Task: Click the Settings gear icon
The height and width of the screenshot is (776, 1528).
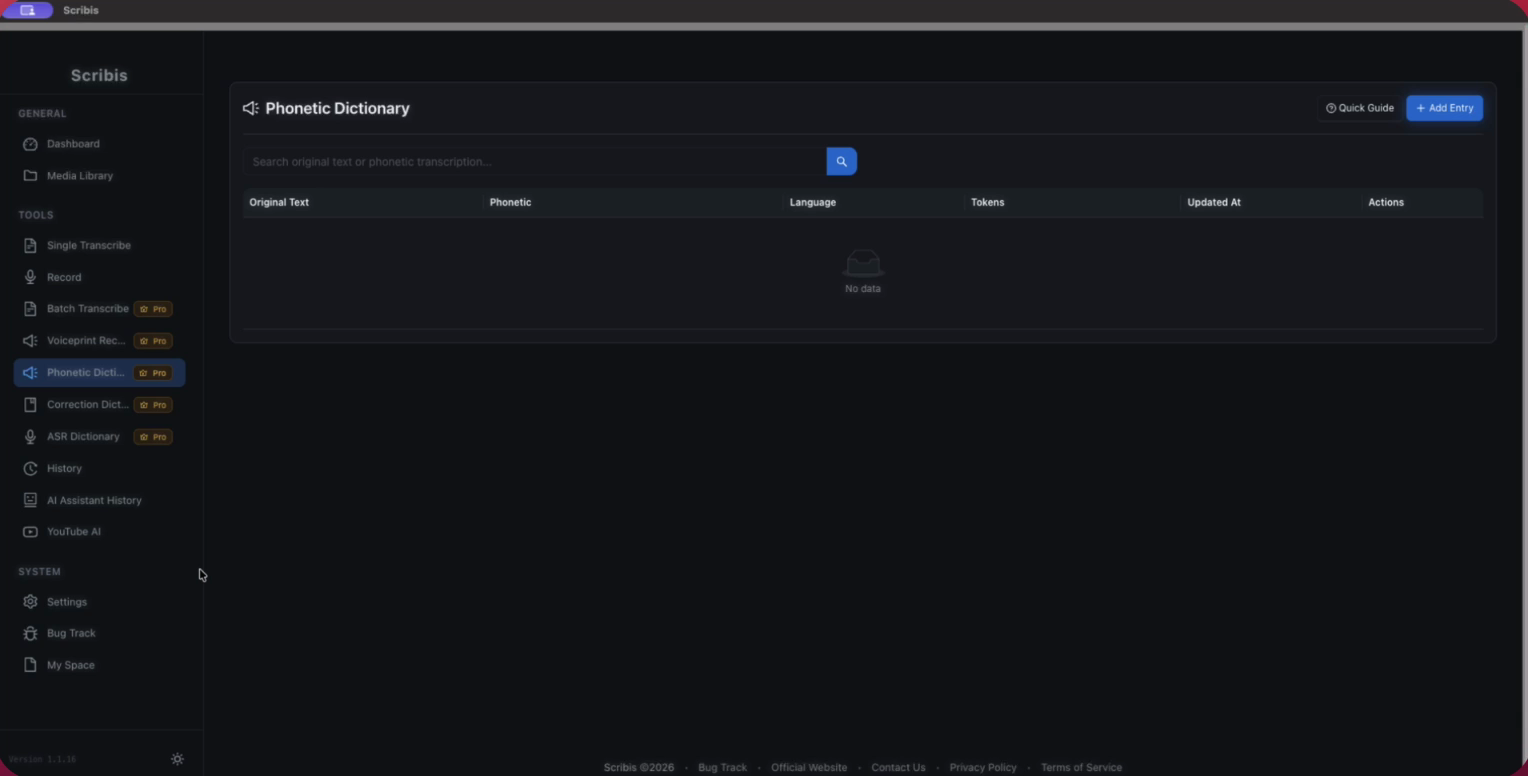Action: [x=30, y=602]
